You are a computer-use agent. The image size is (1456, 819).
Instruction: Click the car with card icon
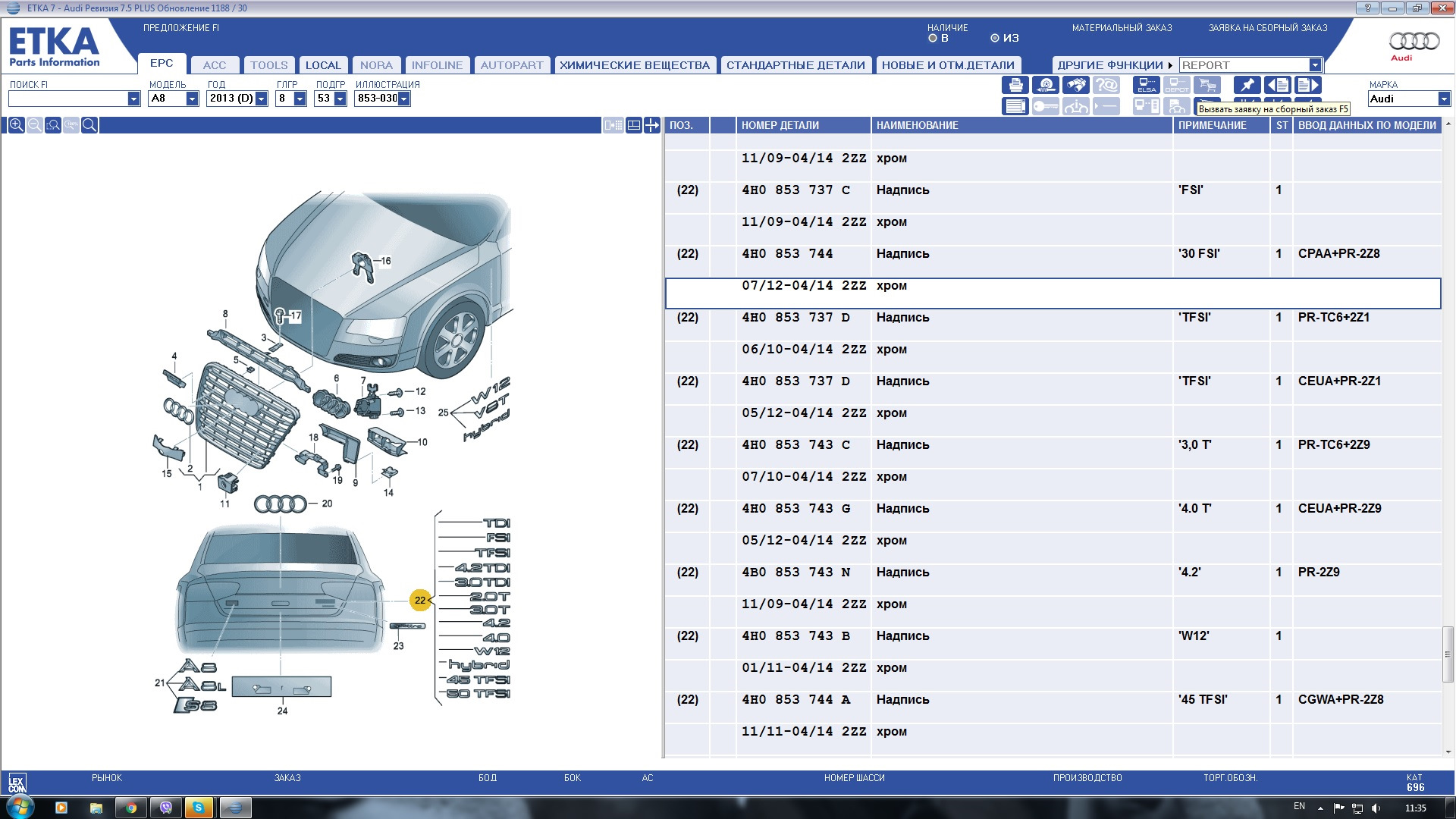coord(1177,106)
